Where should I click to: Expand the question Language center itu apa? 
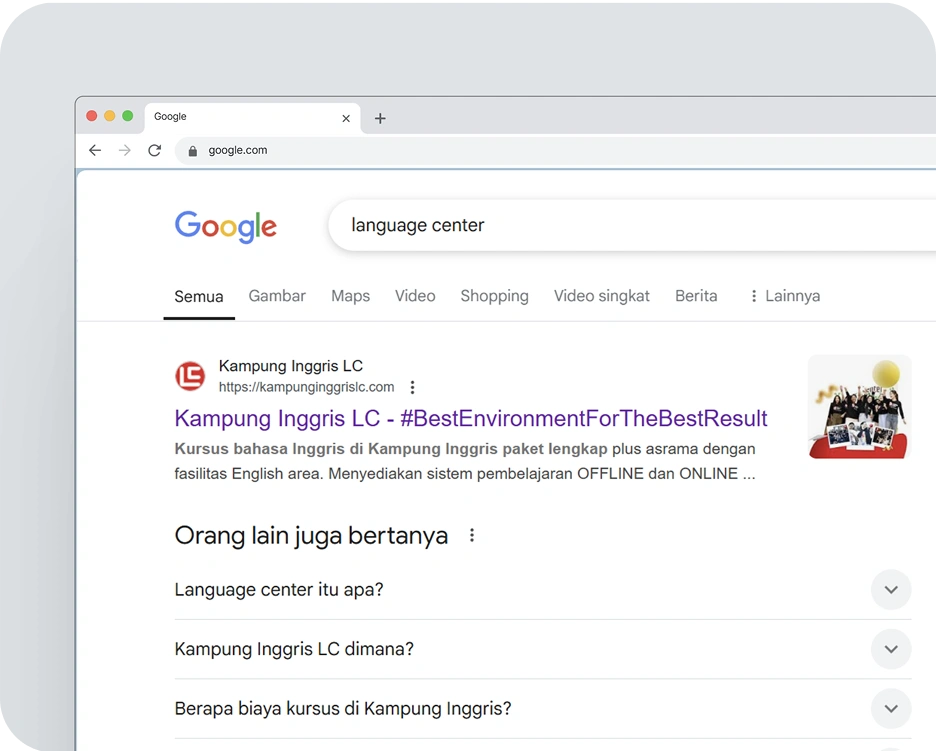click(x=889, y=590)
